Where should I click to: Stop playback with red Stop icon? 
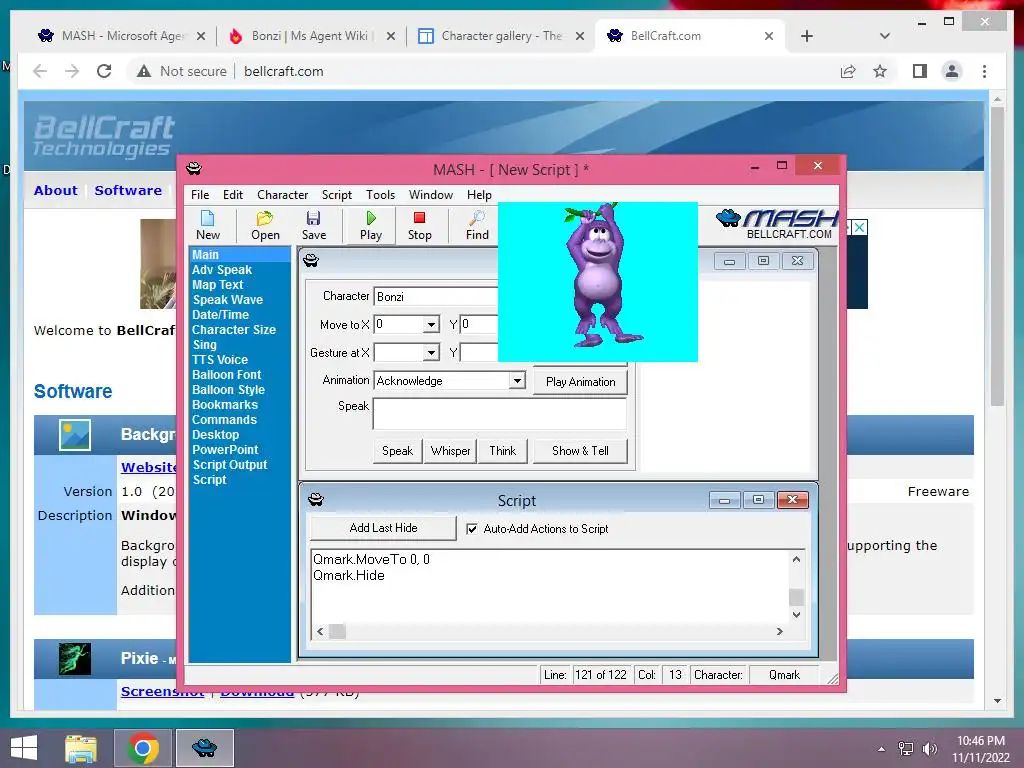pyautogui.click(x=419, y=225)
